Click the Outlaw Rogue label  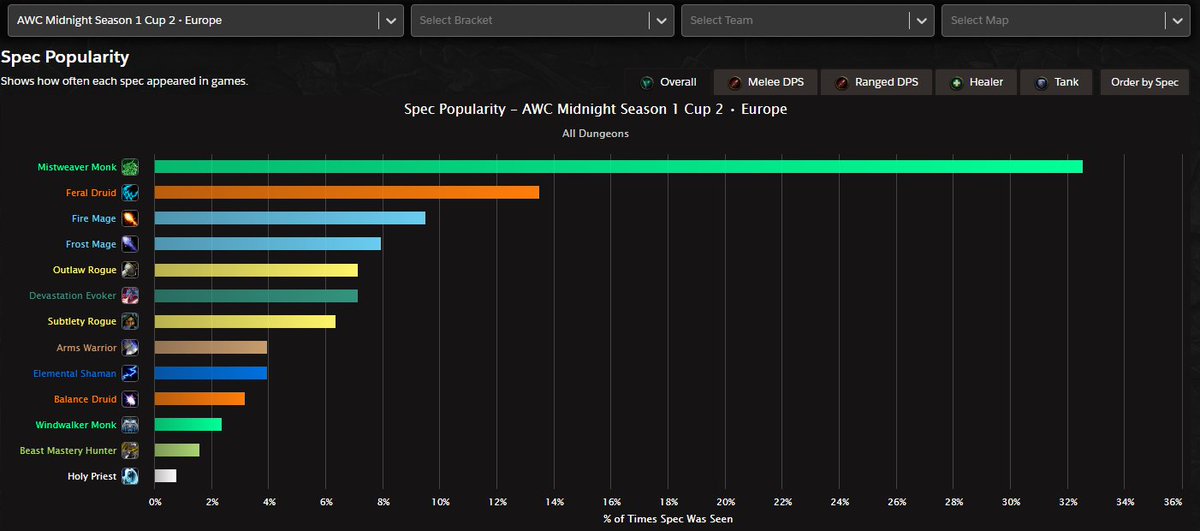point(85,270)
